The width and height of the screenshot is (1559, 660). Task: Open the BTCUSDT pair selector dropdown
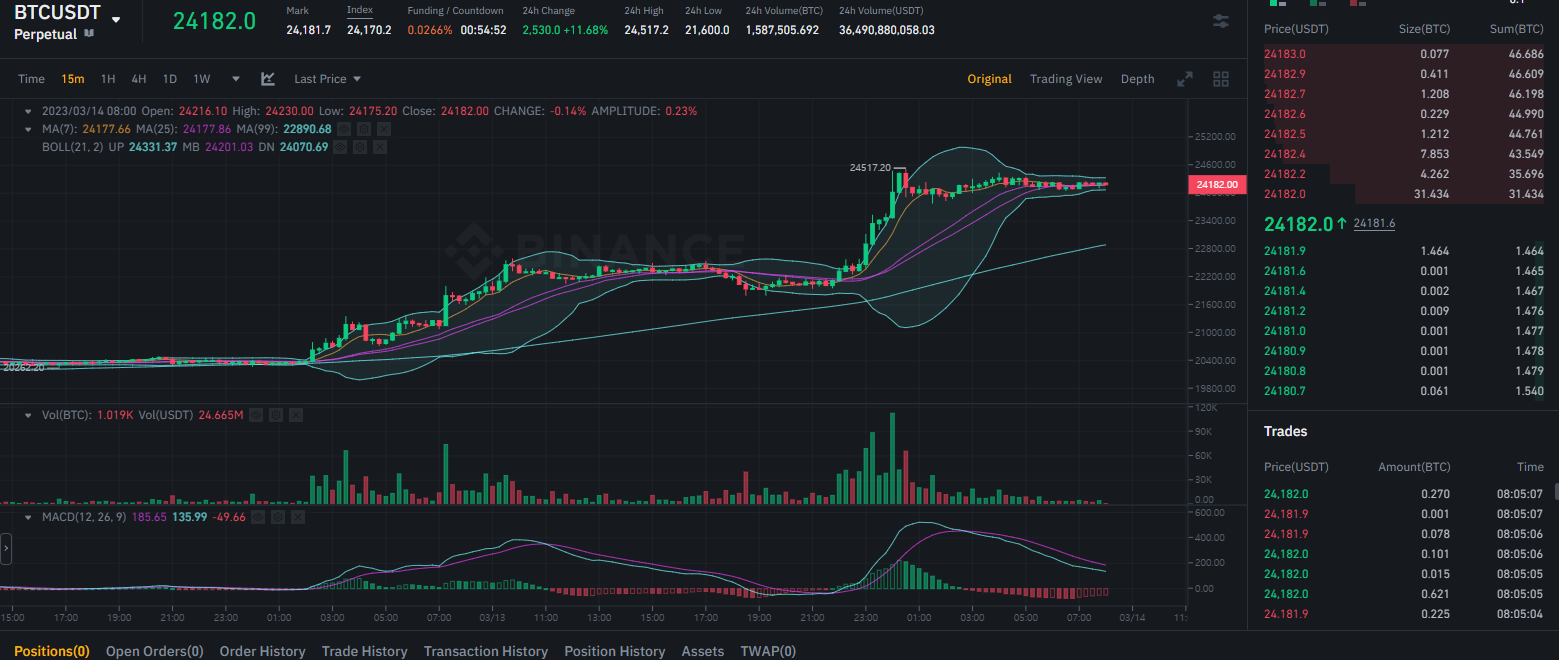[117, 20]
